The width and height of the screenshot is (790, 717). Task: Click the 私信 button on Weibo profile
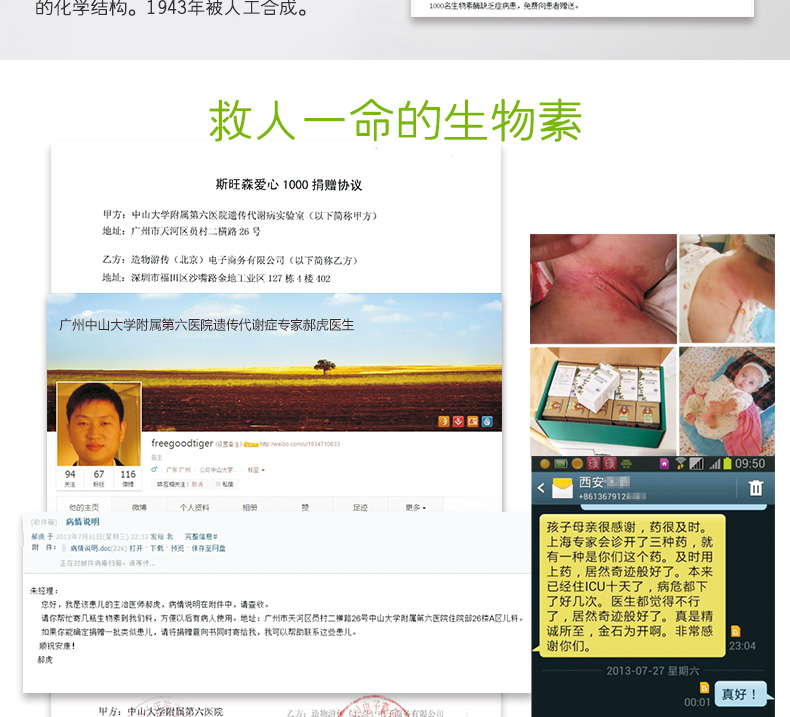point(227,483)
